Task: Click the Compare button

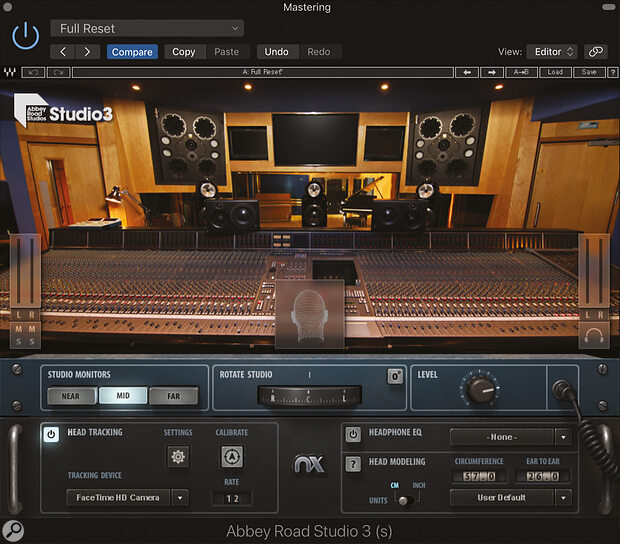Action: (x=132, y=52)
